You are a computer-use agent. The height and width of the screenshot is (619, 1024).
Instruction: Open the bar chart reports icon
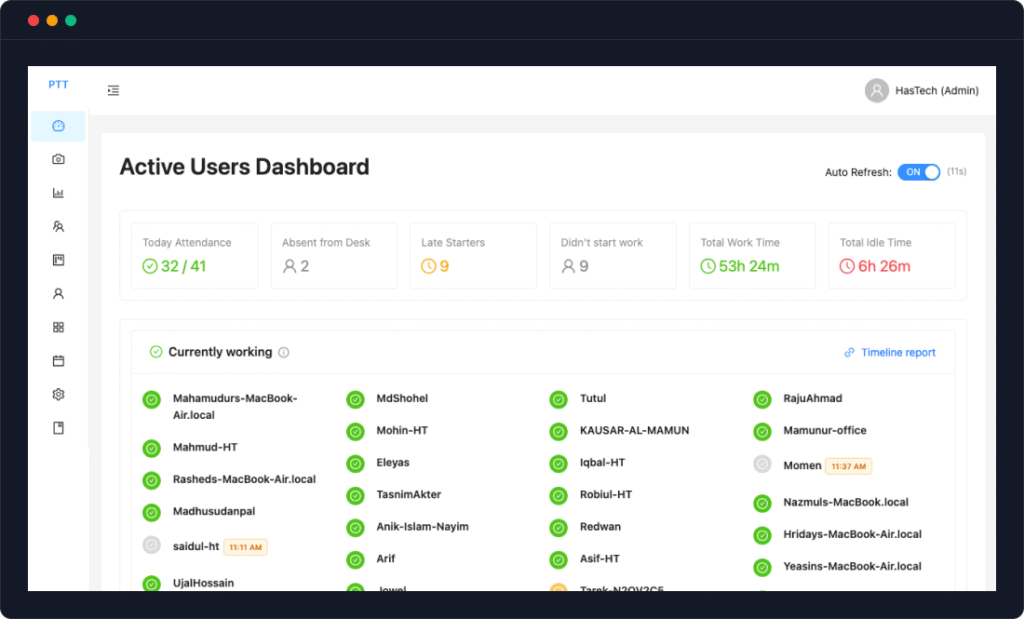[x=58, y=193]
